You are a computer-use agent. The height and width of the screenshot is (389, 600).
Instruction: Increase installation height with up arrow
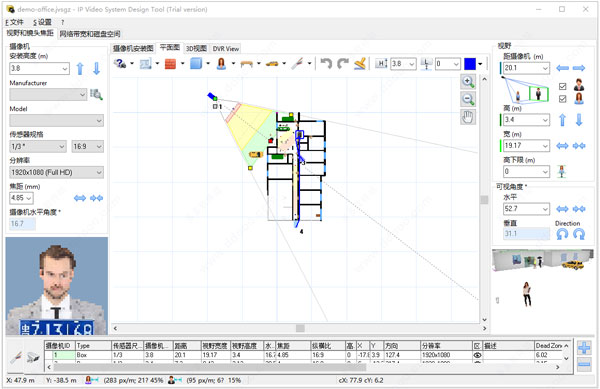(80, 69)
